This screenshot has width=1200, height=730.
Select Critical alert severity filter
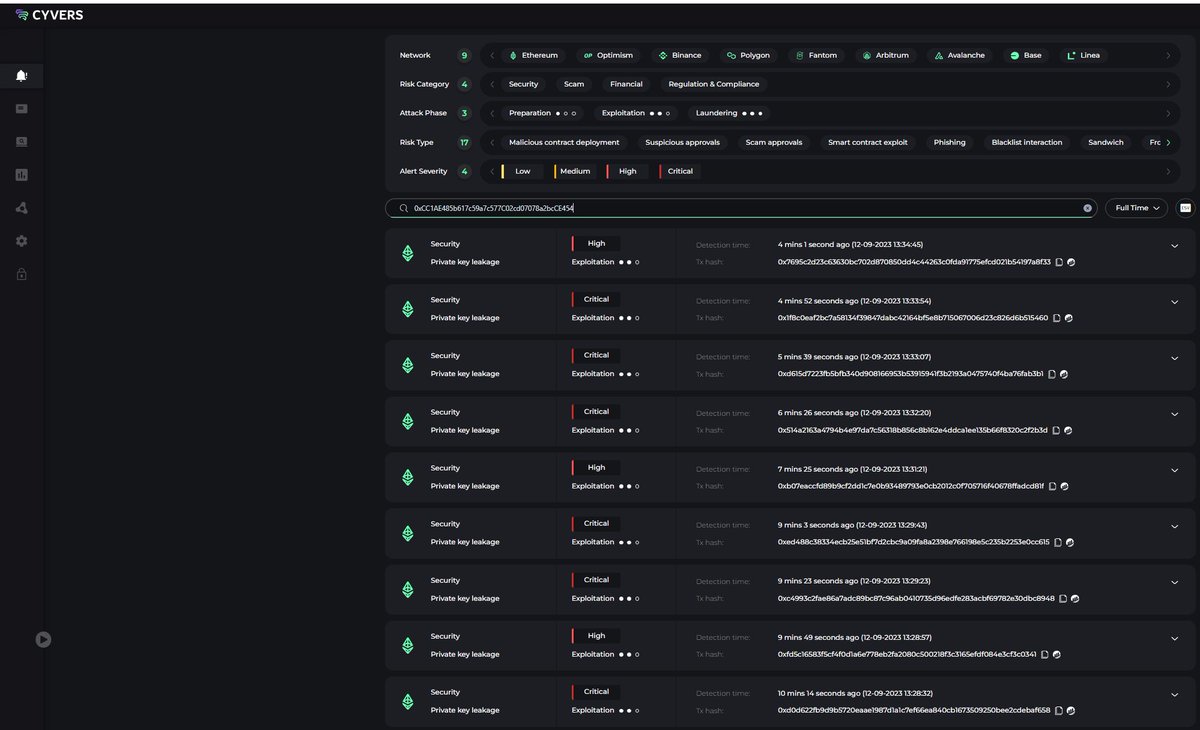[x=680, y=171]
